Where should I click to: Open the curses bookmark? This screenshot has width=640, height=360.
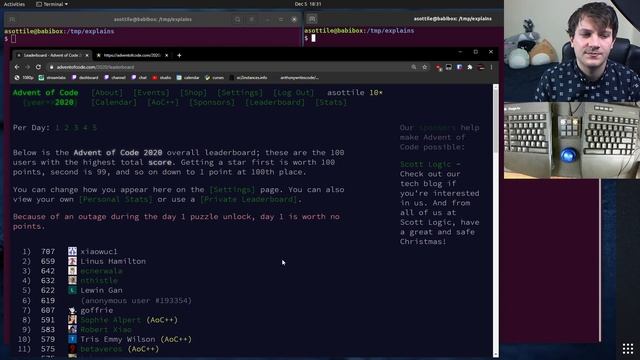pyautogui.click(x=214, y=77)
